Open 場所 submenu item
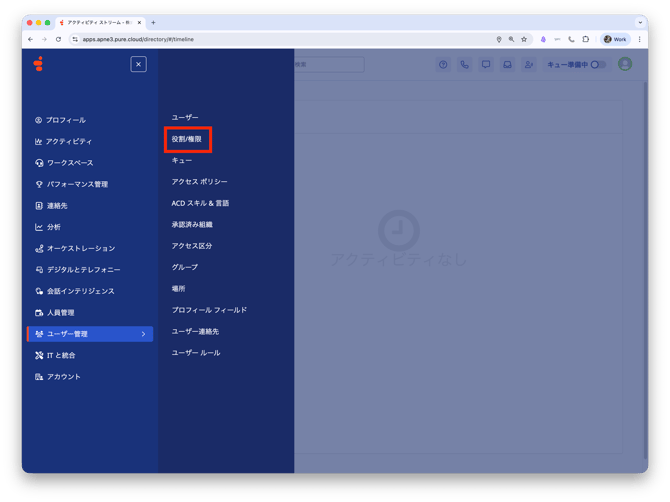This screenshot has width=670, height=502. (178, 288)
